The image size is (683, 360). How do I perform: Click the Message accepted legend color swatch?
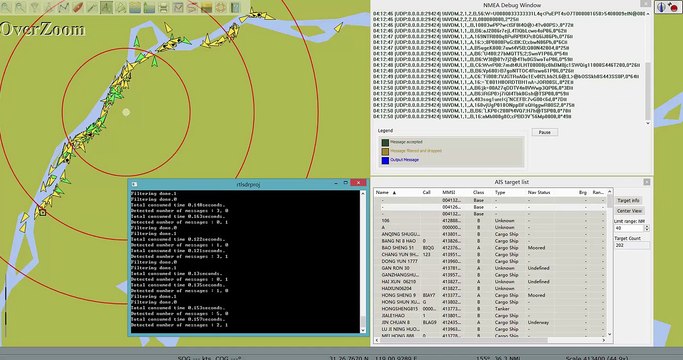tap(385, 143)
